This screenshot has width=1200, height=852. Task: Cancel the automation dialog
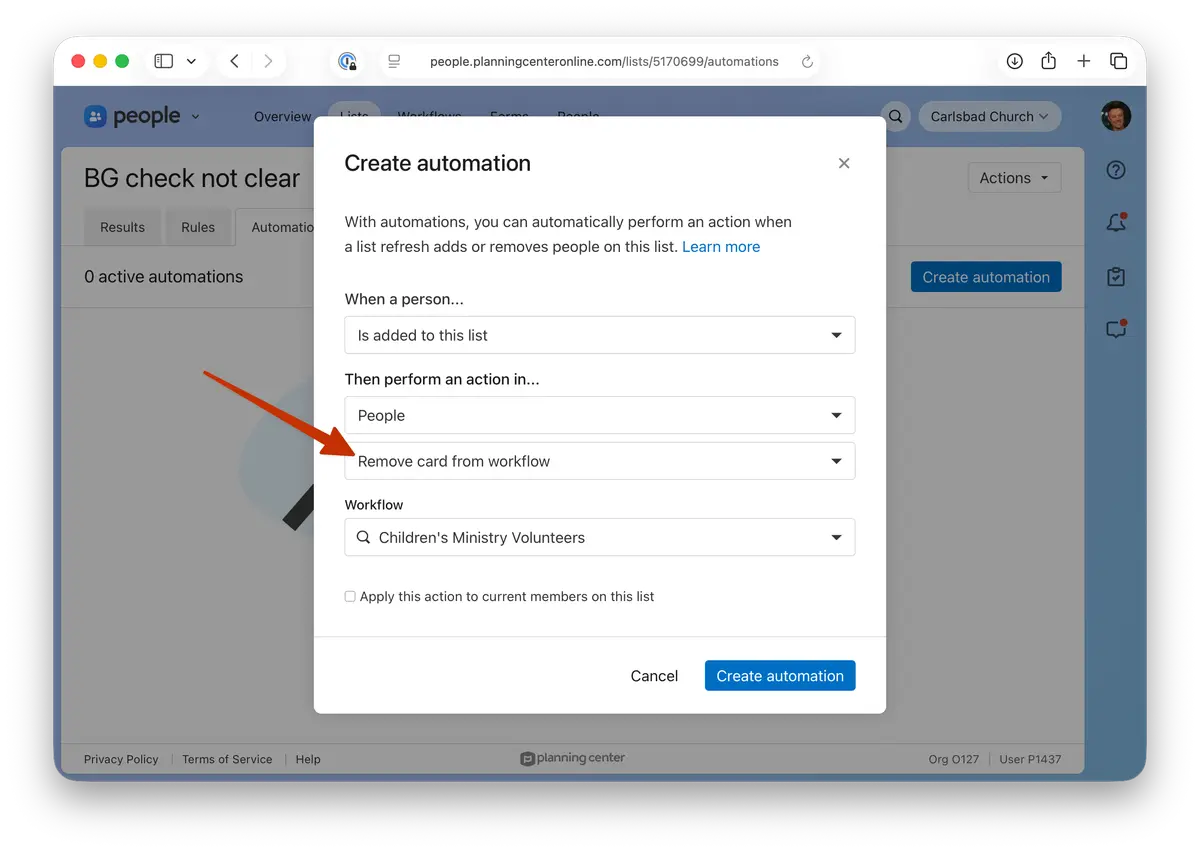[x=654, y=676]
